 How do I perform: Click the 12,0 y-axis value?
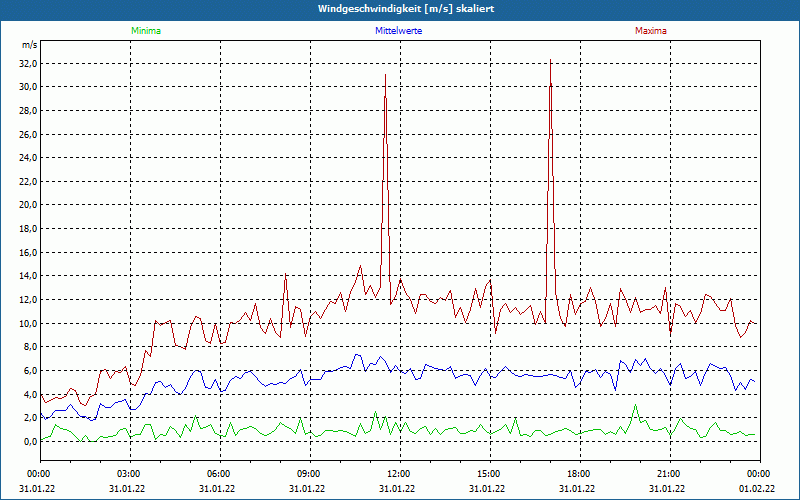pos(28,299)
